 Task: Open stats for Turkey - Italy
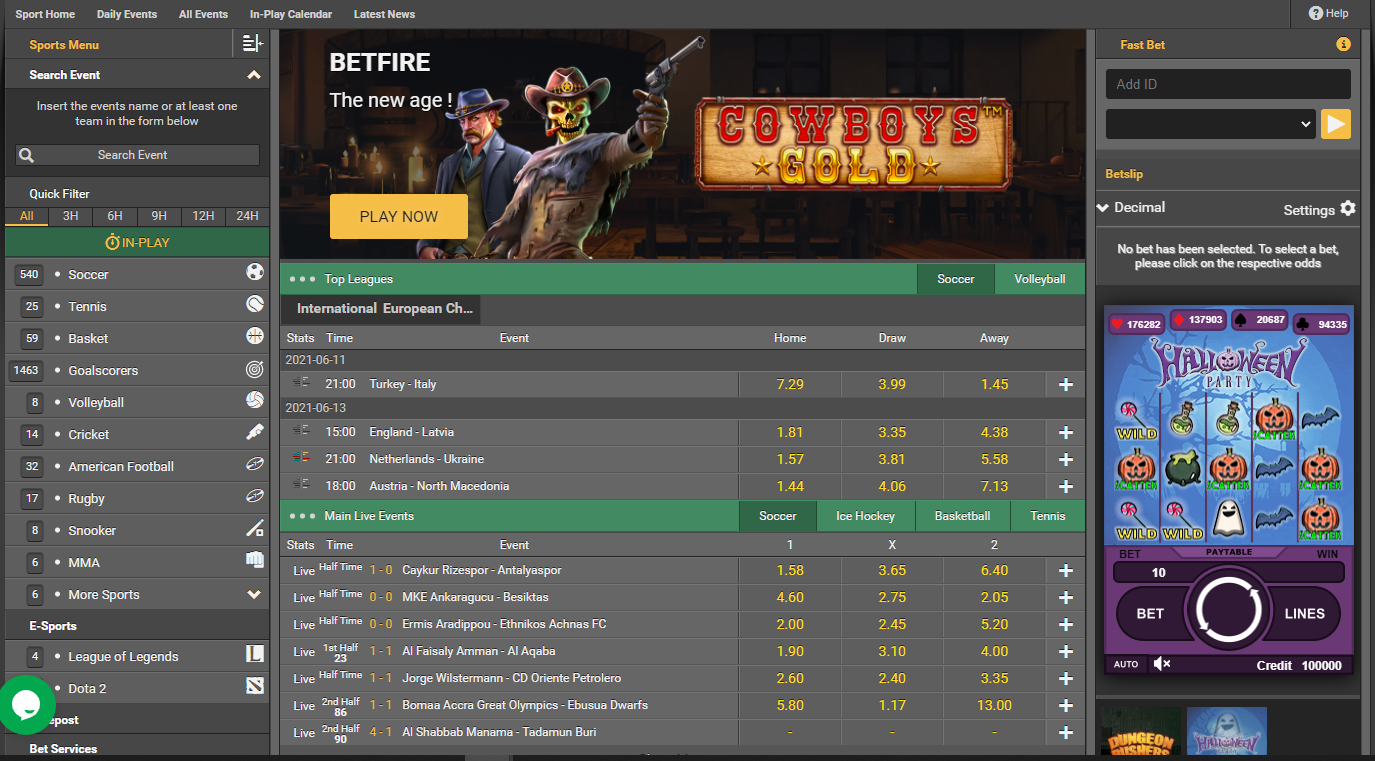coord(300,384)
